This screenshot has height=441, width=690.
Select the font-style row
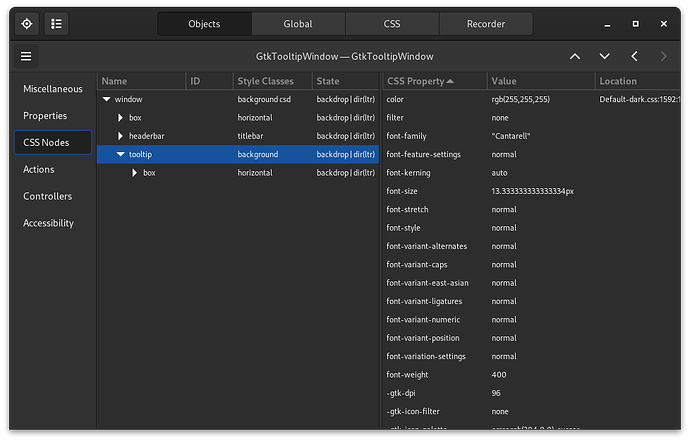(532, 228)
